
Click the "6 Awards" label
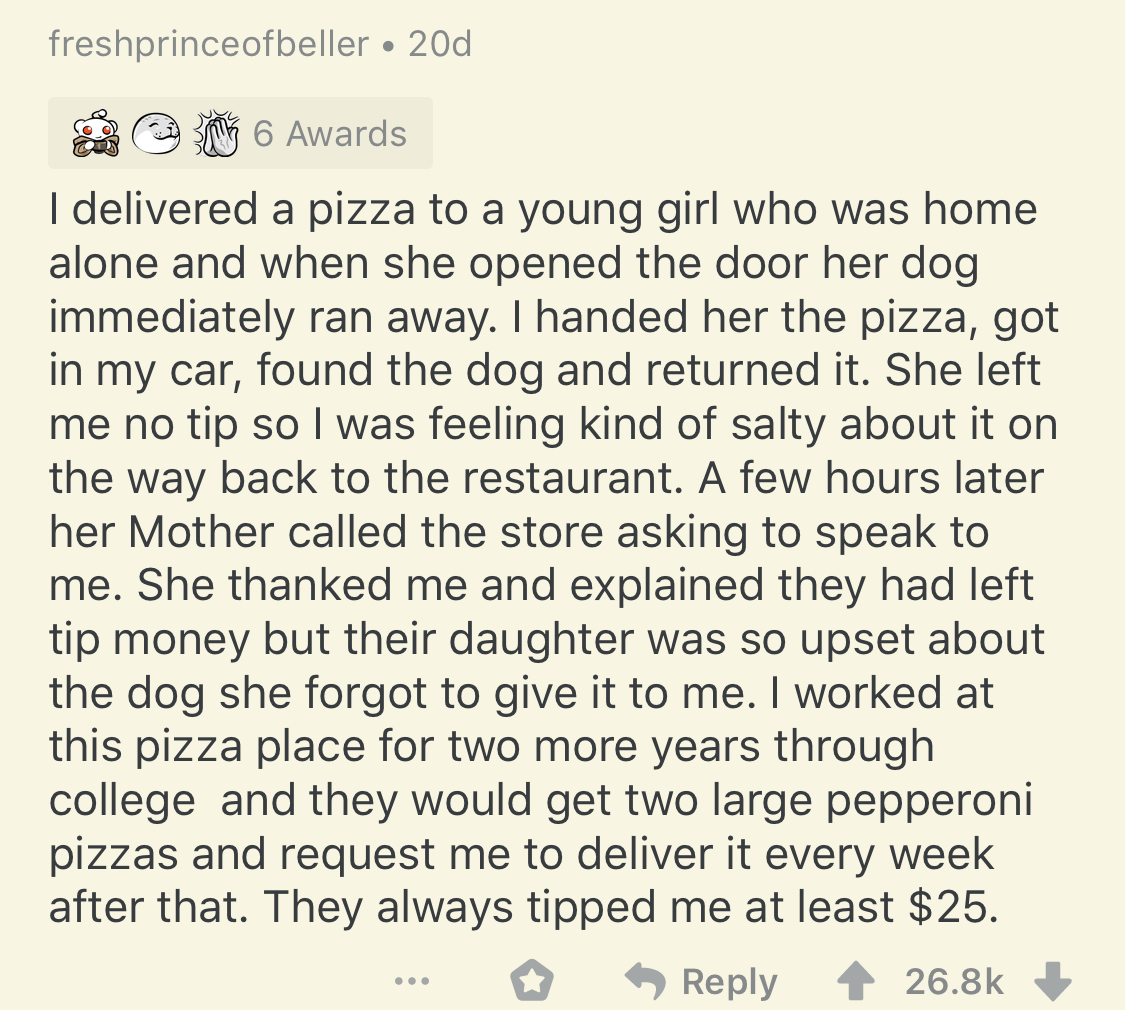(x=330, y=134)
